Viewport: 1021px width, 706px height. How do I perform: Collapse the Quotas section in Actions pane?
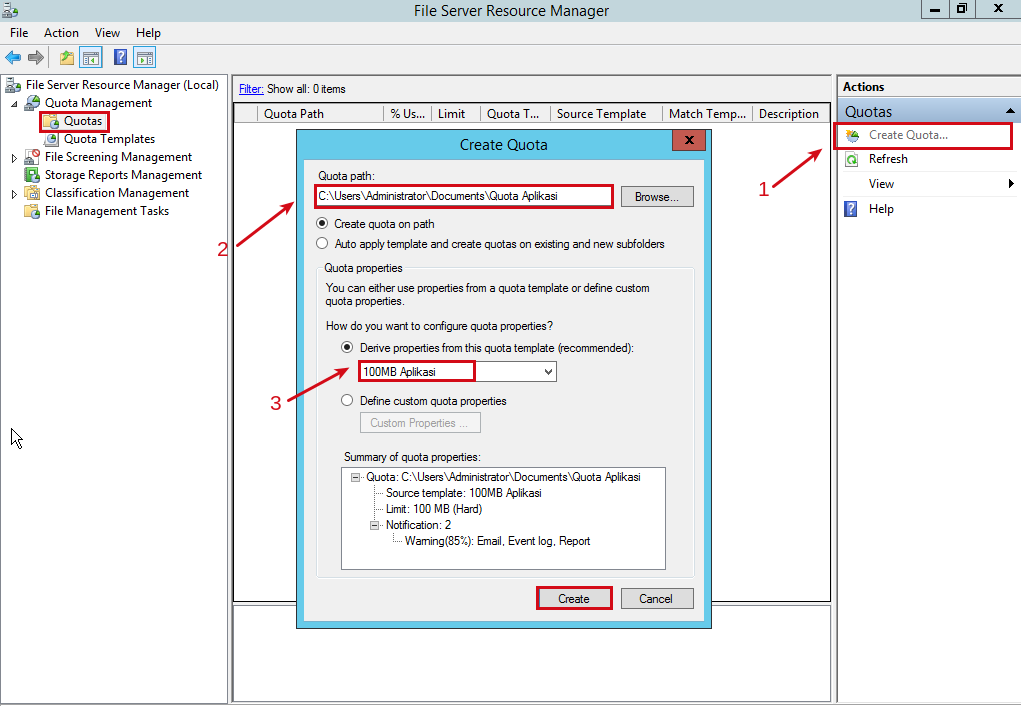(x=1010, y=110)
